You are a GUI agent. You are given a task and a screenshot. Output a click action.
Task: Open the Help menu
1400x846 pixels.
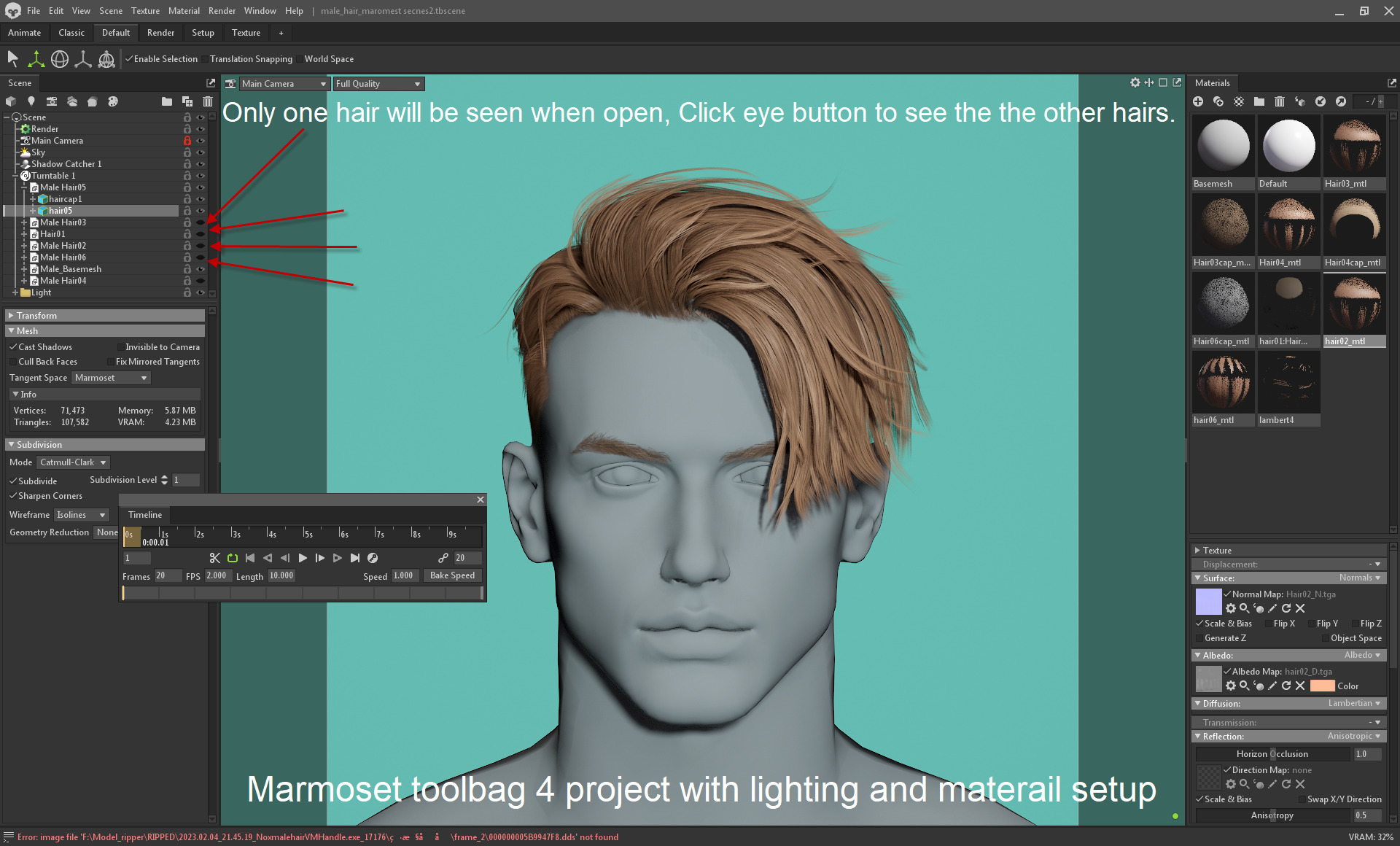pyautogui.click(x=294, y=11)
